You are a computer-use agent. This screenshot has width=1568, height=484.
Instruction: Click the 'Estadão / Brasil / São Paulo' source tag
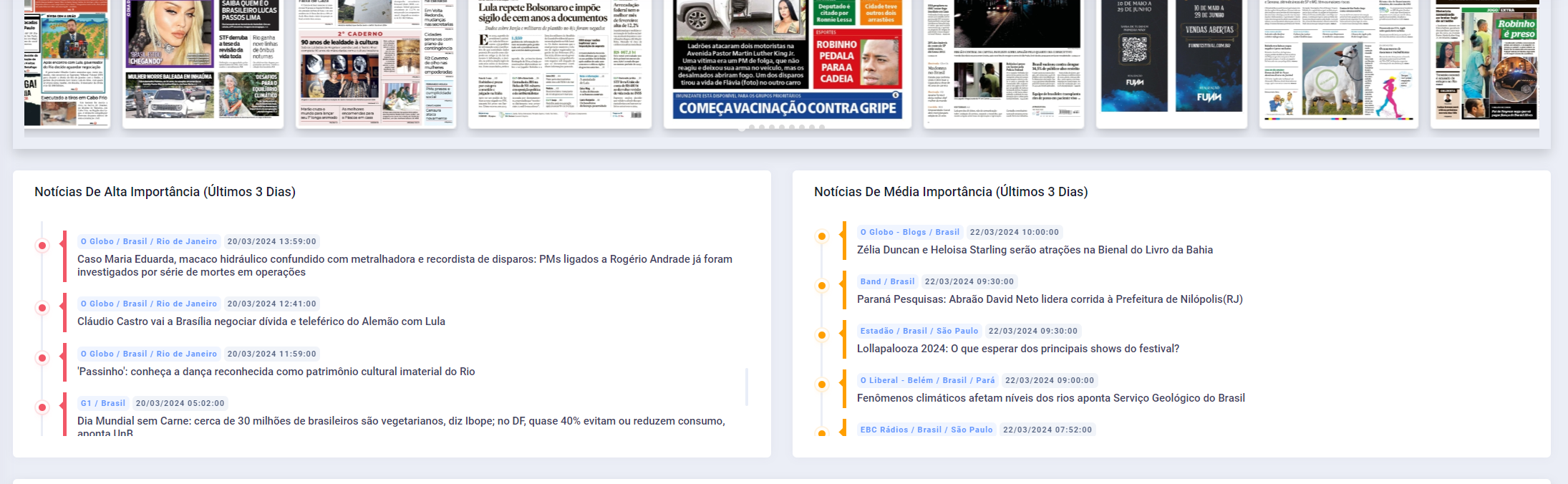[x=919, y=331]
